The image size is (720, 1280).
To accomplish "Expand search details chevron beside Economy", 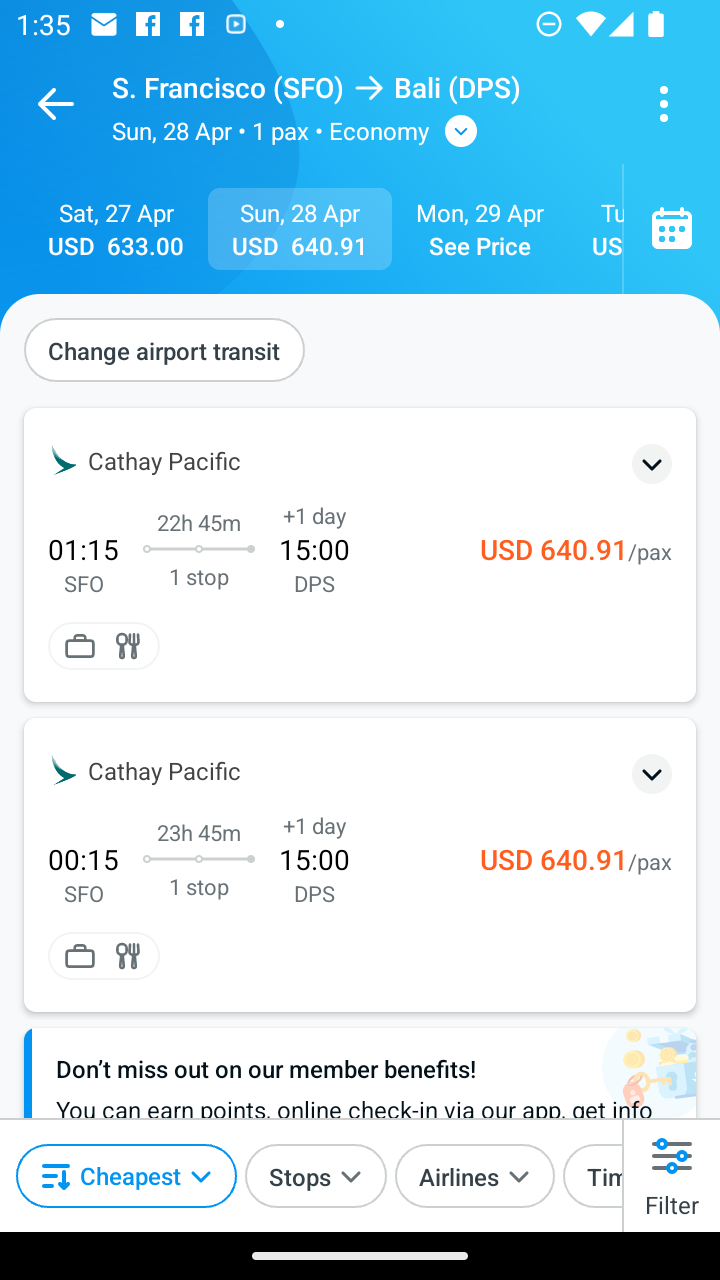I will tap(460, 131).
